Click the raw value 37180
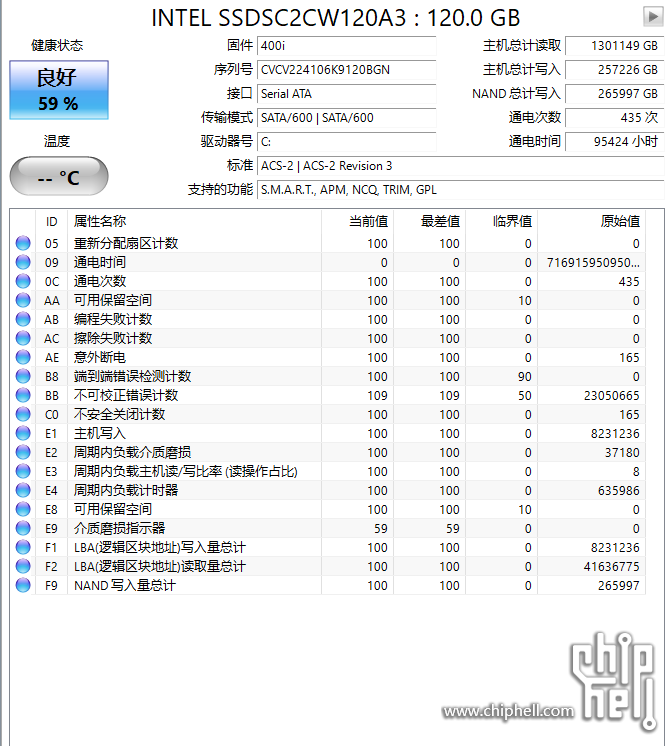The width and height of the screenshot is (670, 746). pos(622,452)
